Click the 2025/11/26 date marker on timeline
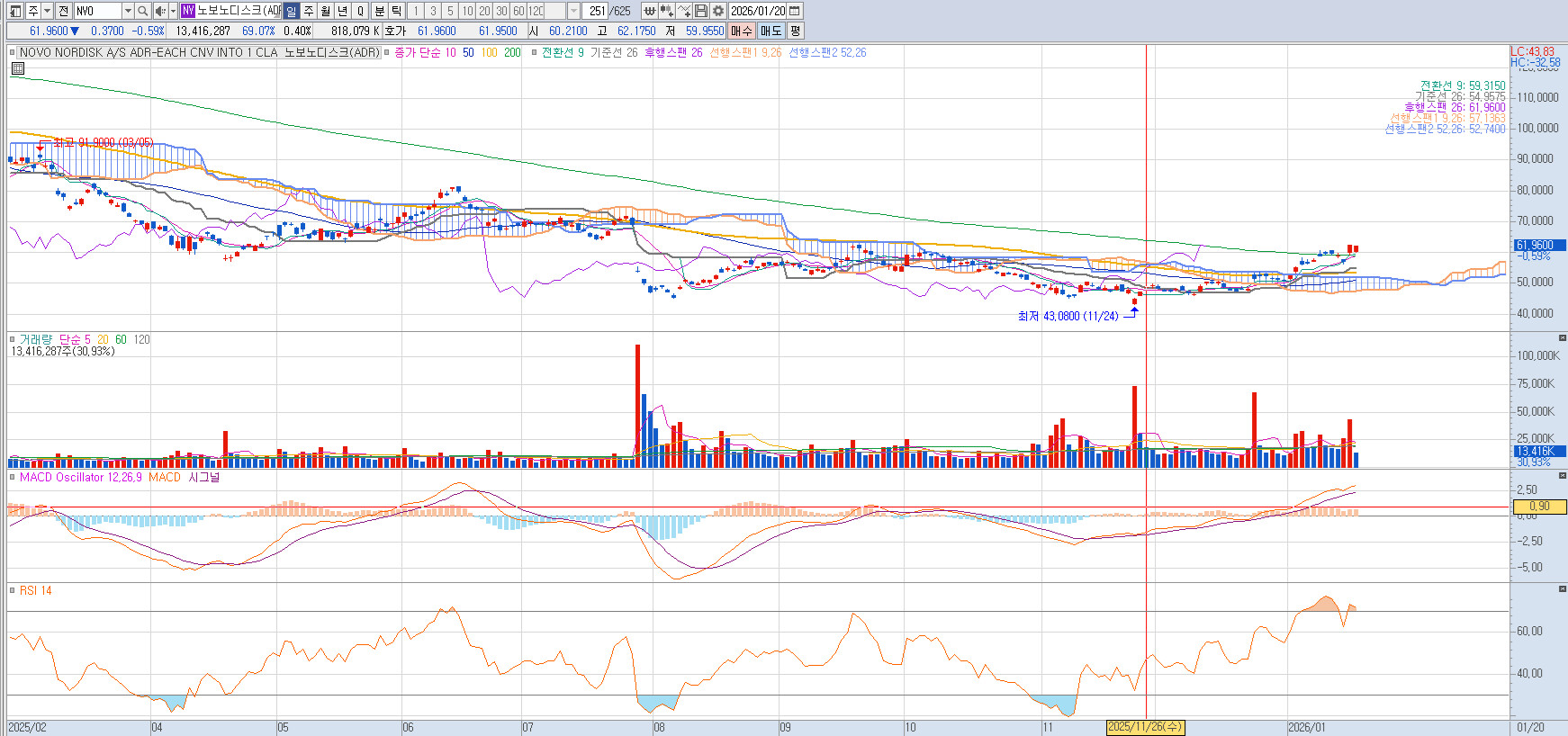Image resolution: width=1568 pixels, height=736 pixels. (1145, 727)
